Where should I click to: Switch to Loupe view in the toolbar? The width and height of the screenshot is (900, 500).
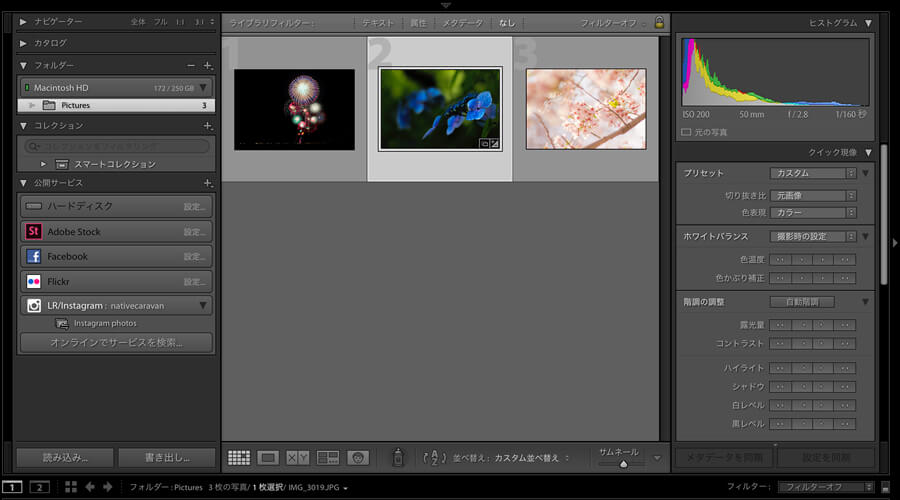click(x=268, y=457)
